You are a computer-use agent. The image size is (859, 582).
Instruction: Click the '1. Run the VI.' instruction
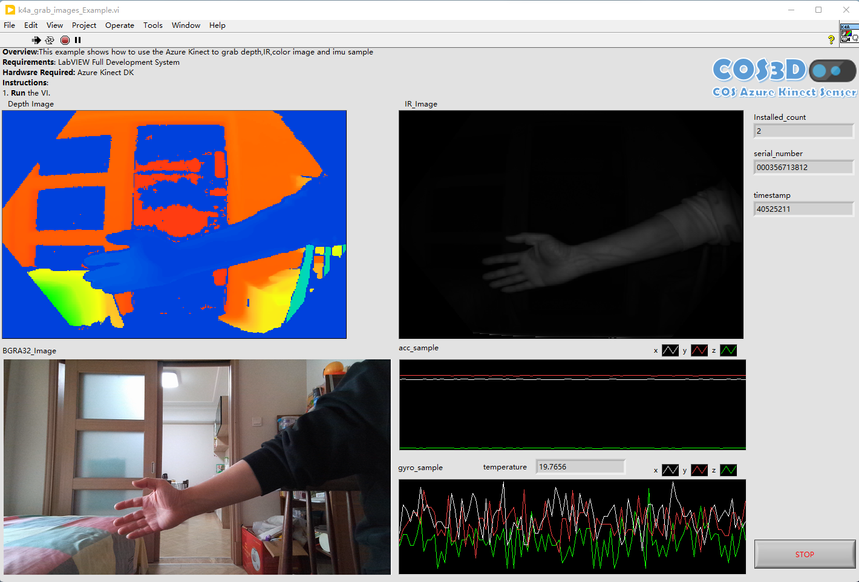coord(26,93)
